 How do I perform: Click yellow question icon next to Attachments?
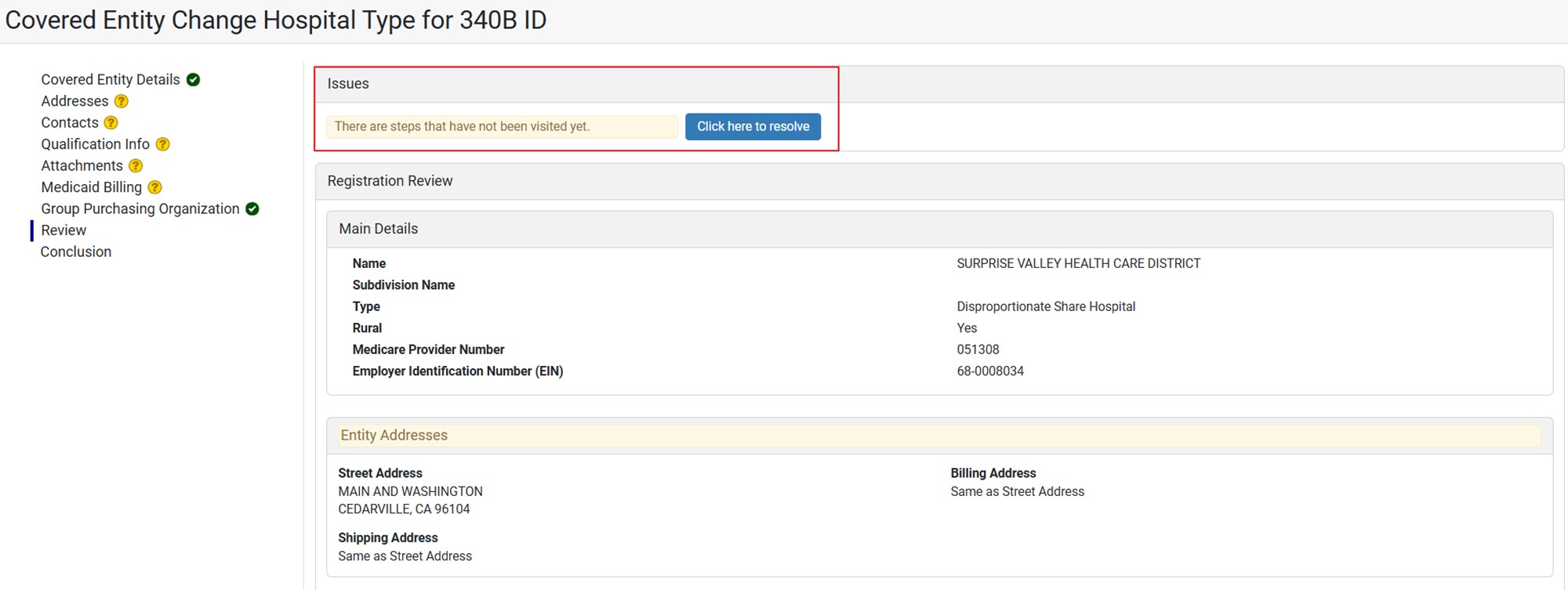pos(136,166)
